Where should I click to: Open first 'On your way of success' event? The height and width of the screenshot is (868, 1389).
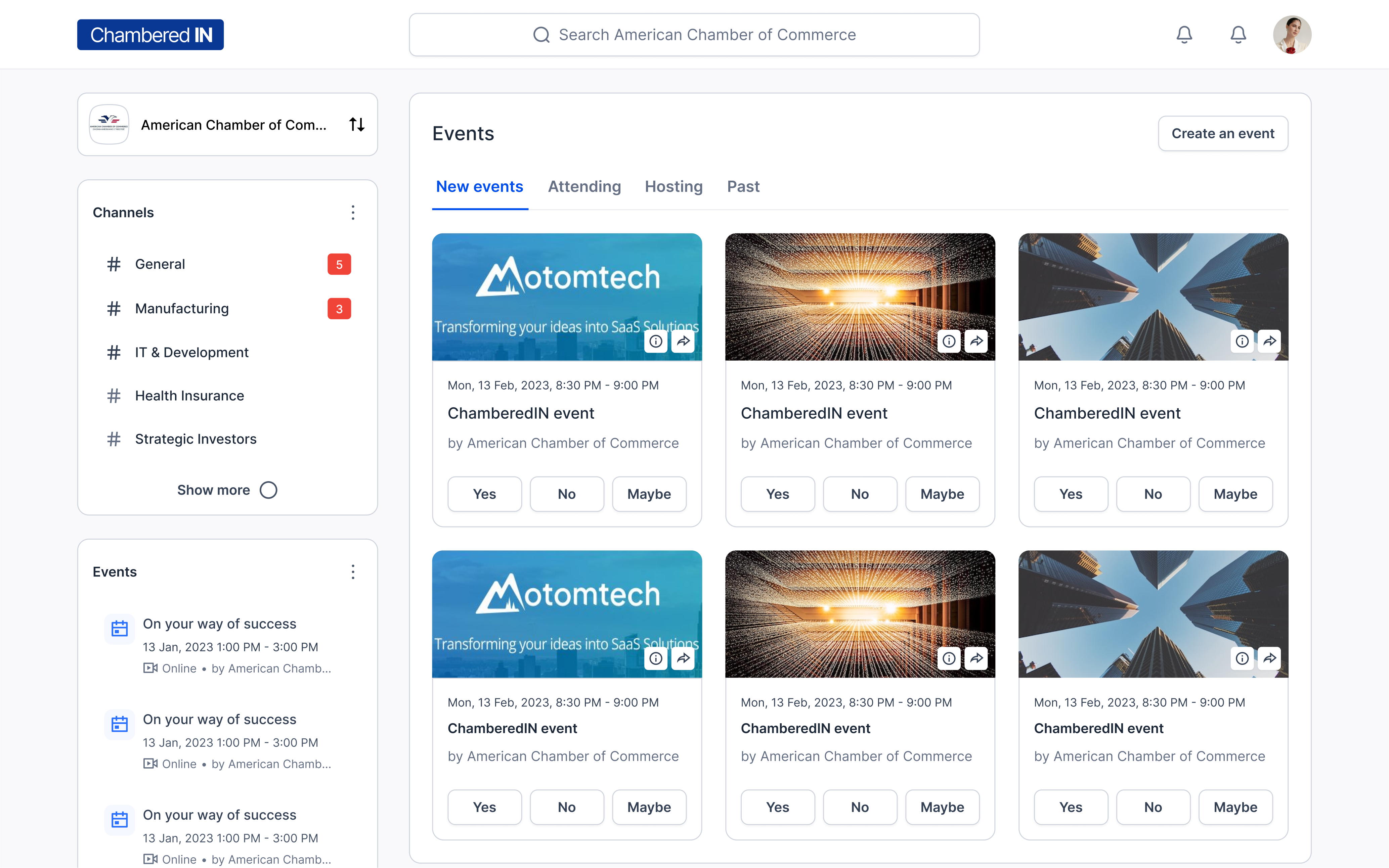click(x=219, y=624)
